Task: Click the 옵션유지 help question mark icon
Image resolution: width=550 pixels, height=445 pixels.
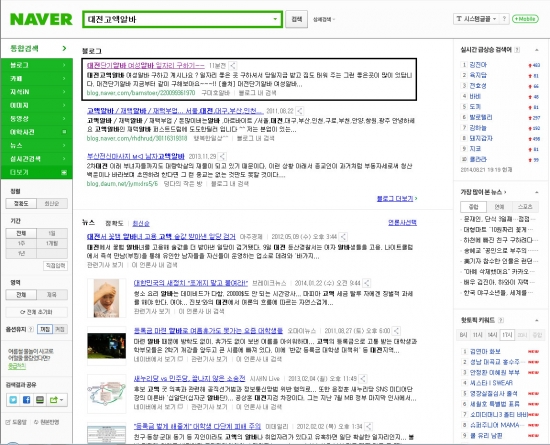Action: tap(31, 329)
